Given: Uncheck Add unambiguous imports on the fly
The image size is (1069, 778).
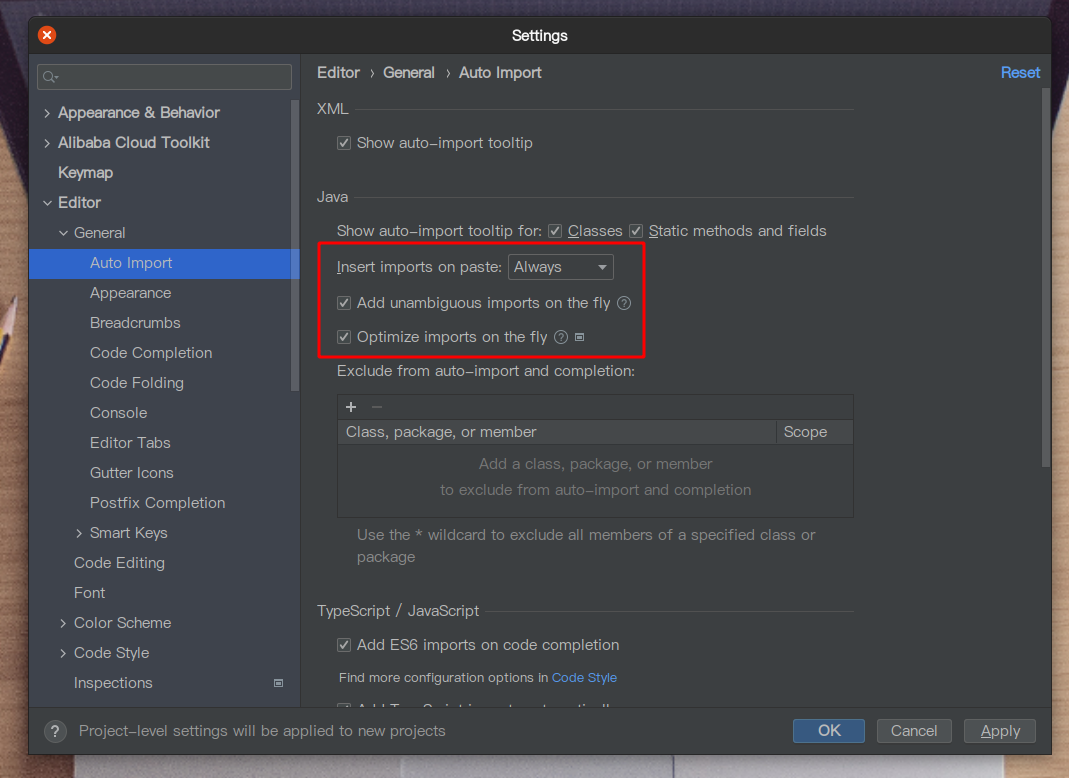Looking at the screenshot, I should pyautogui.click(x=344, y=303).
